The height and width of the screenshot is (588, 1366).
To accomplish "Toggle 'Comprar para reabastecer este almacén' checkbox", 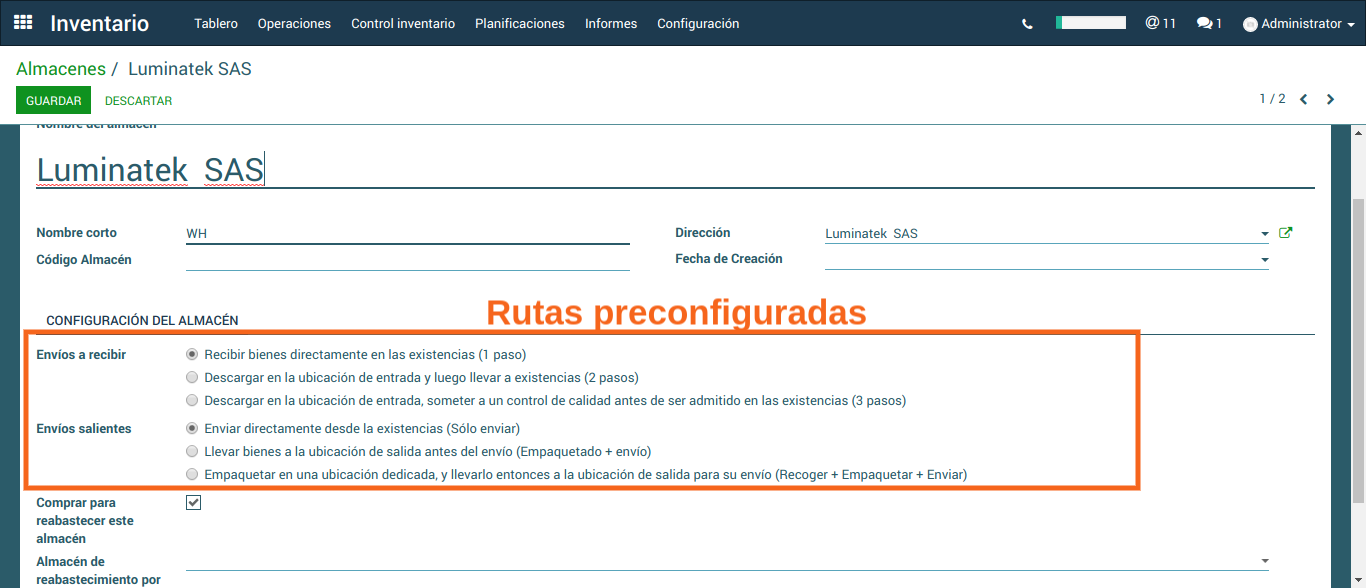I will click(194, 503).
